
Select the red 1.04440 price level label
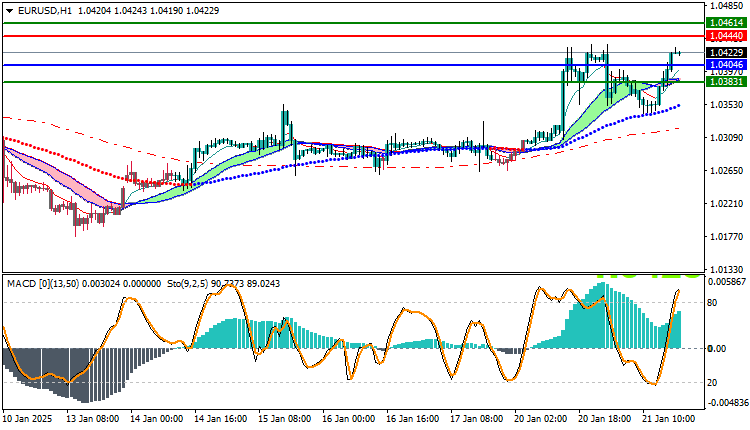pyautogui.click(x=727, y=36)
